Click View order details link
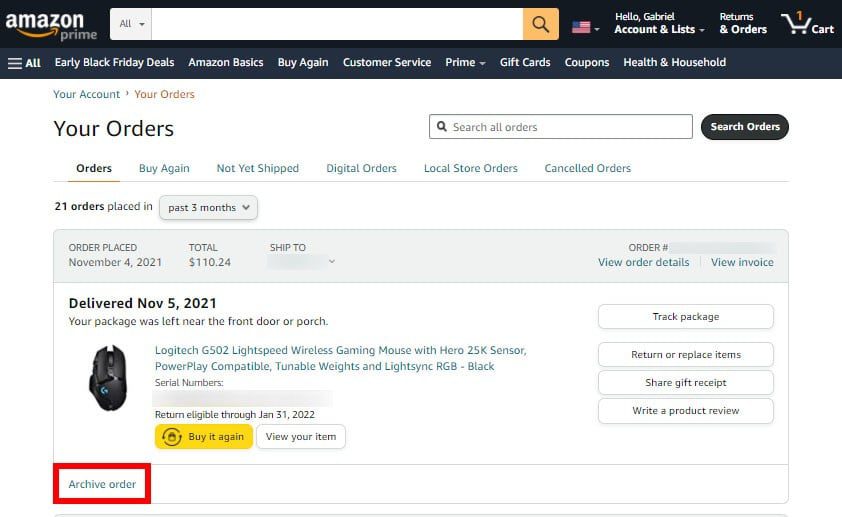842x517 pixels. click(x=643, y=263)
